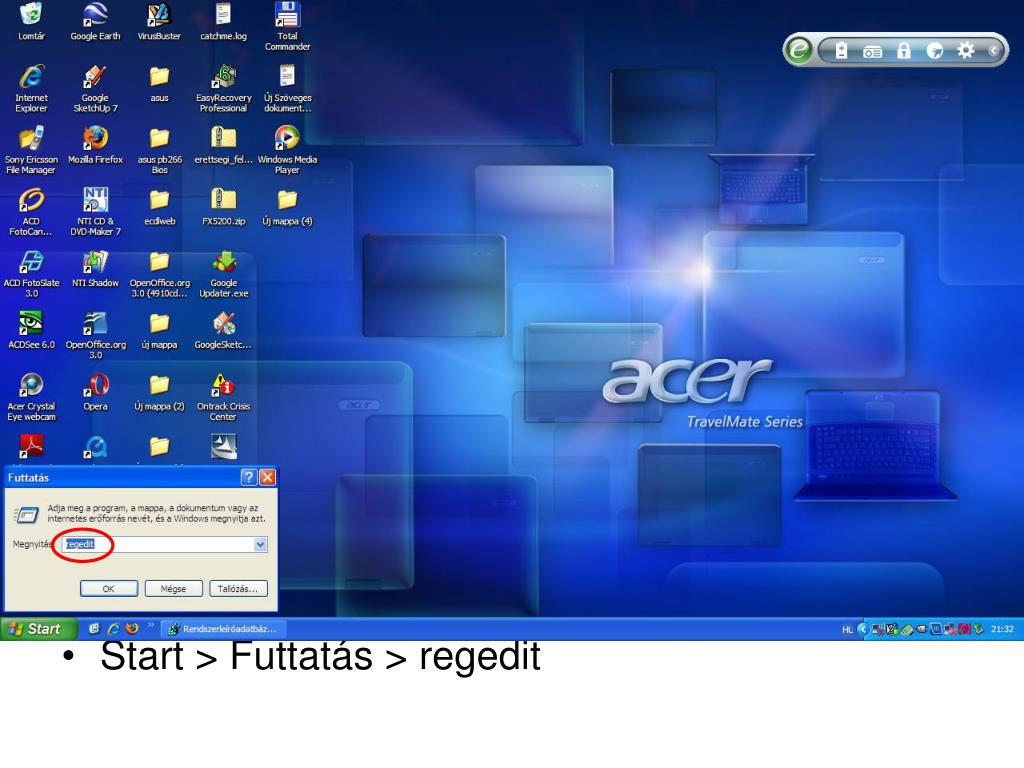
Task: Open Sony Ericsson File Manager icon
Action: 31,150
